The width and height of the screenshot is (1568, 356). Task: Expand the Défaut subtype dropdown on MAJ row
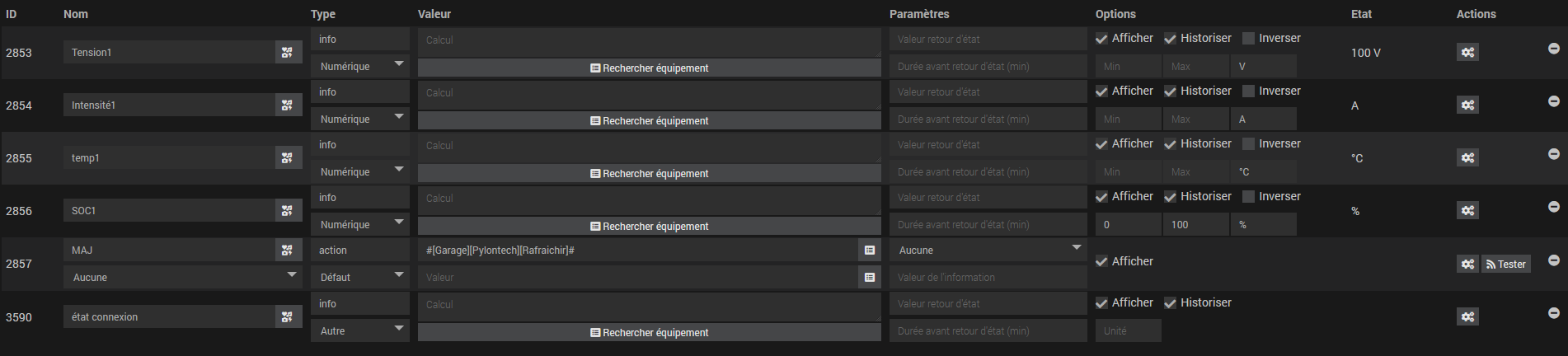point(359,277)
